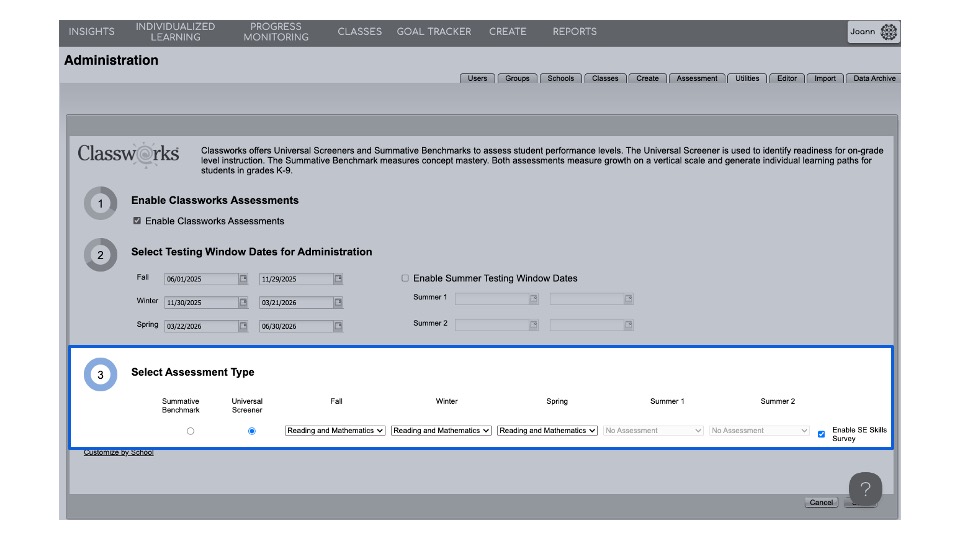Open calendar picker for Winter end date
Screen dimensions: 960x540
coord(338,302)
